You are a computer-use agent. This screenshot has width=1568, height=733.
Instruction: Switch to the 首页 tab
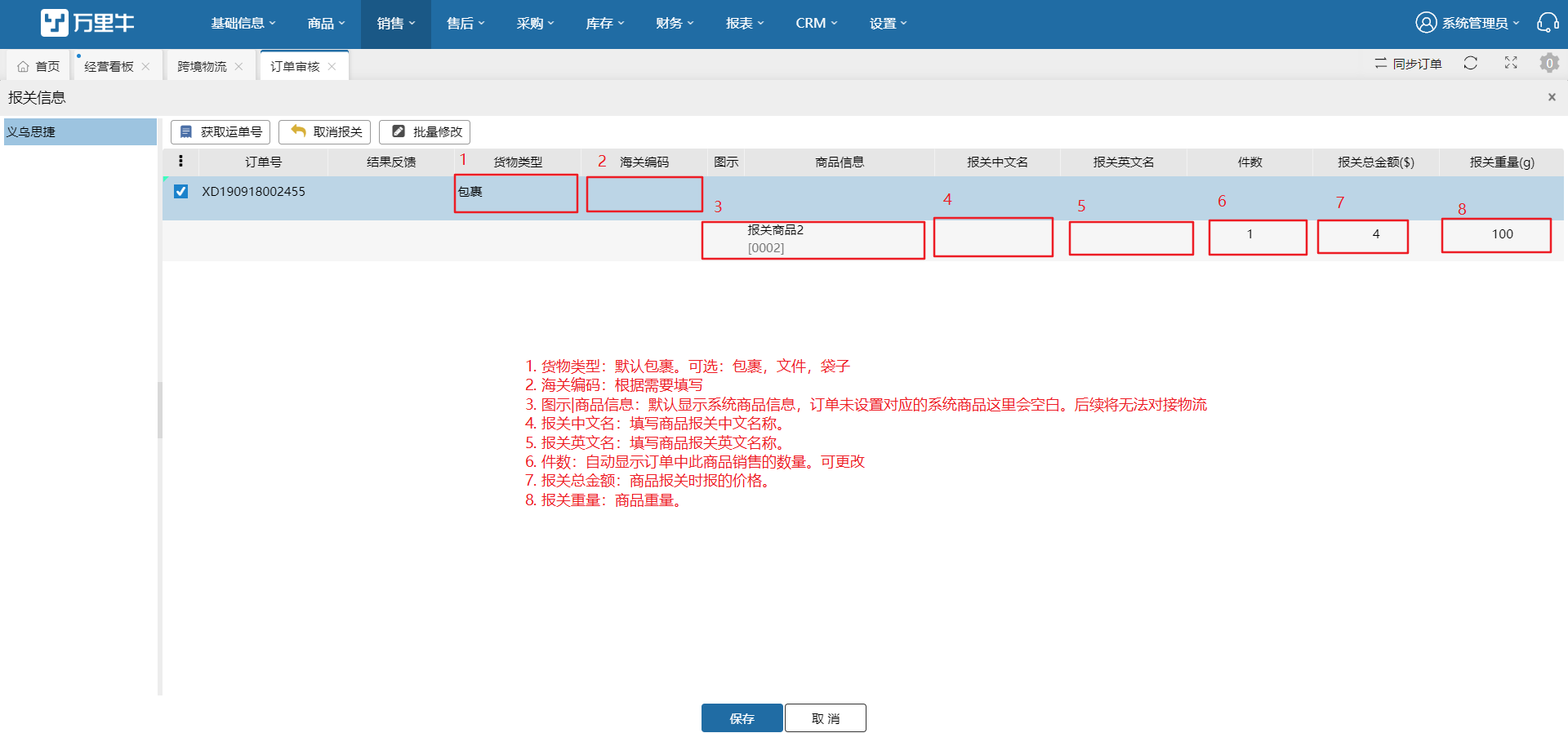click(x=38, y=66)
